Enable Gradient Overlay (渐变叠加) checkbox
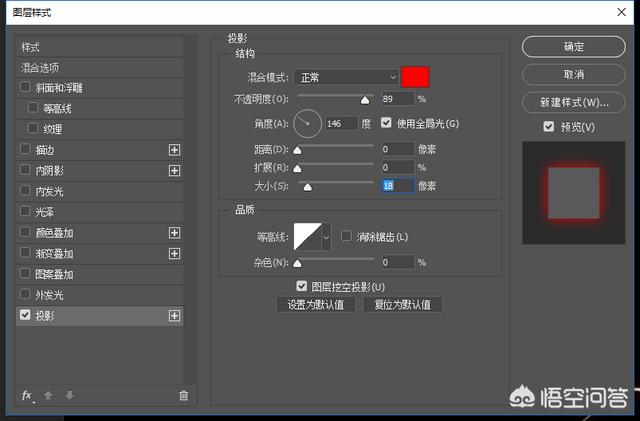The width and height of the screenshot is (640, 421). (x=25, y=253)
